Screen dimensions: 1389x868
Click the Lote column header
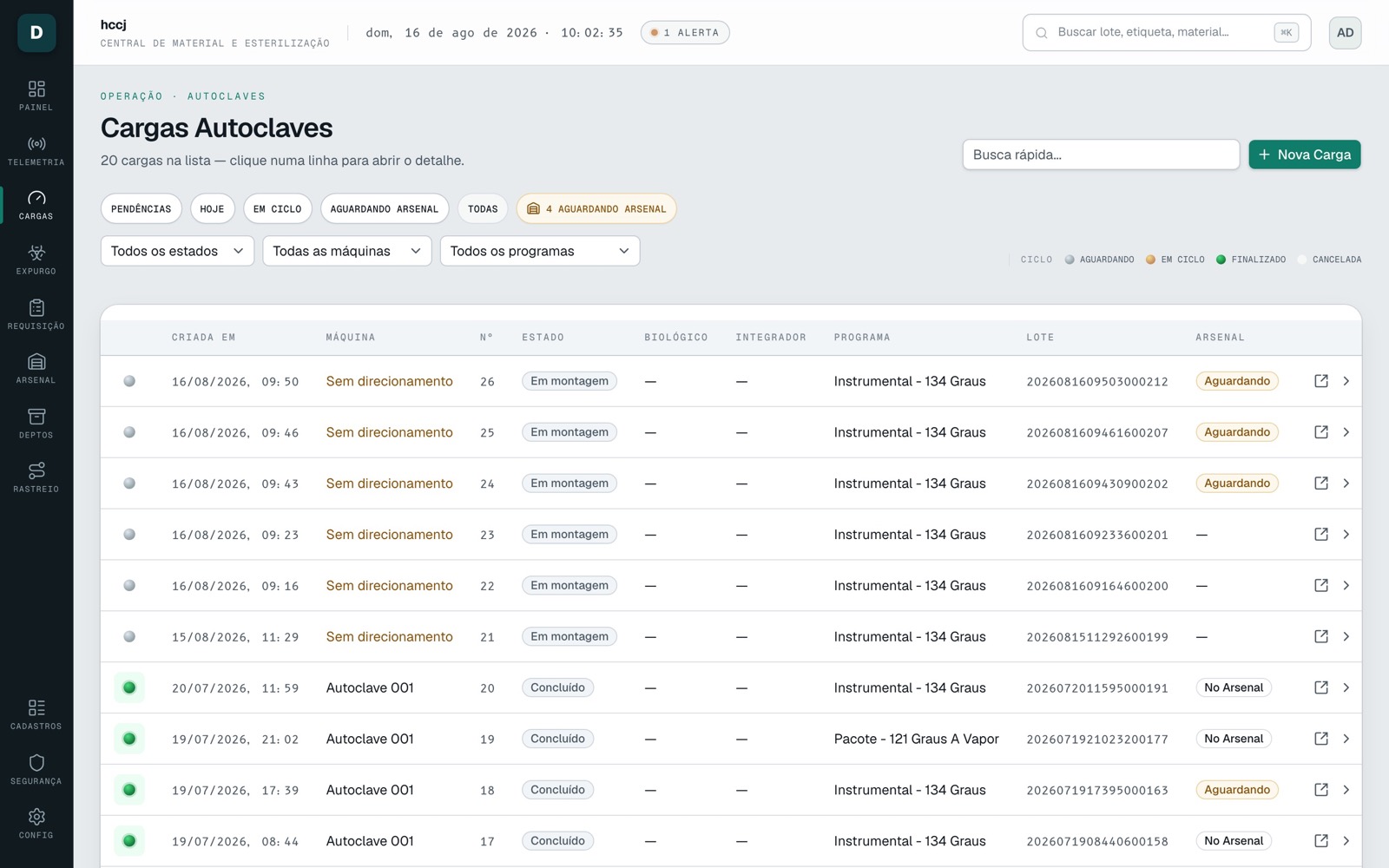point(1040,338)
